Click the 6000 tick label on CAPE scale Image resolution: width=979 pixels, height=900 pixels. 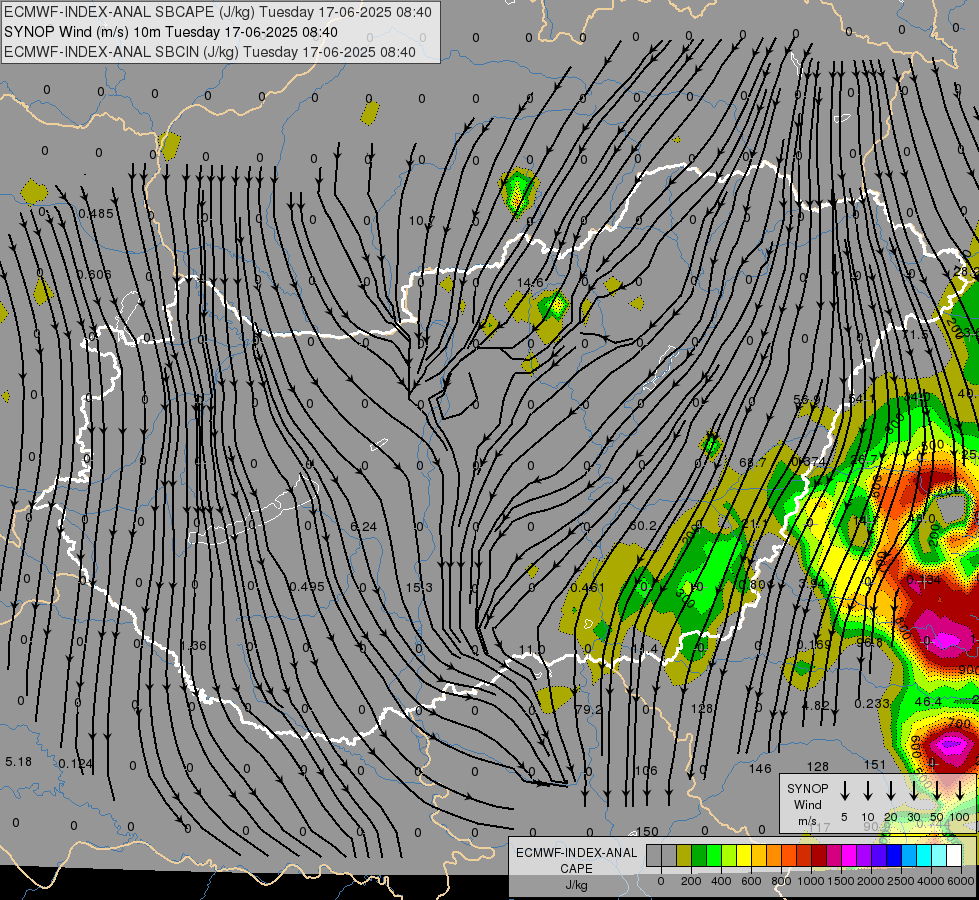[962, 881]
